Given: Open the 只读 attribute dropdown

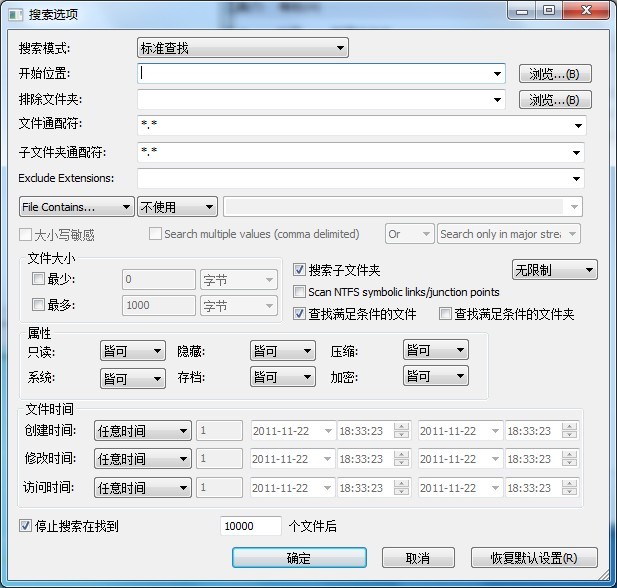Looking at the screenshot, I should coord(132,351).
